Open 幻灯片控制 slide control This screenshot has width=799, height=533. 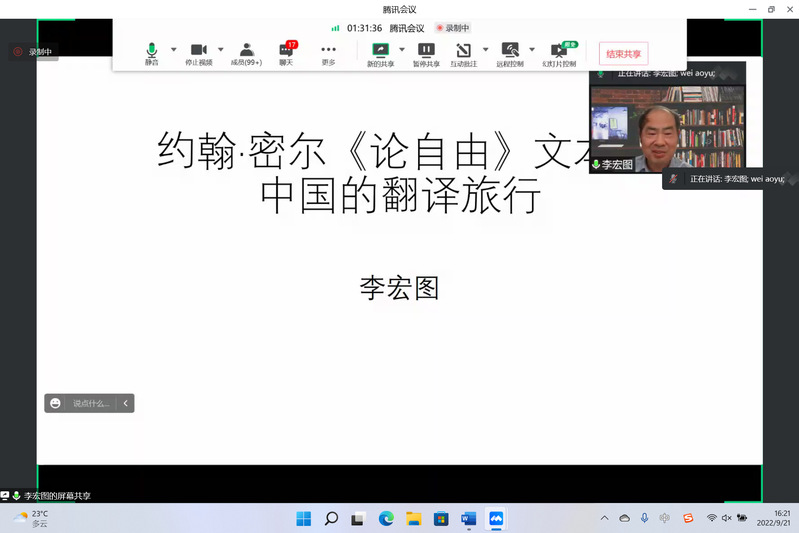point(559,53)
